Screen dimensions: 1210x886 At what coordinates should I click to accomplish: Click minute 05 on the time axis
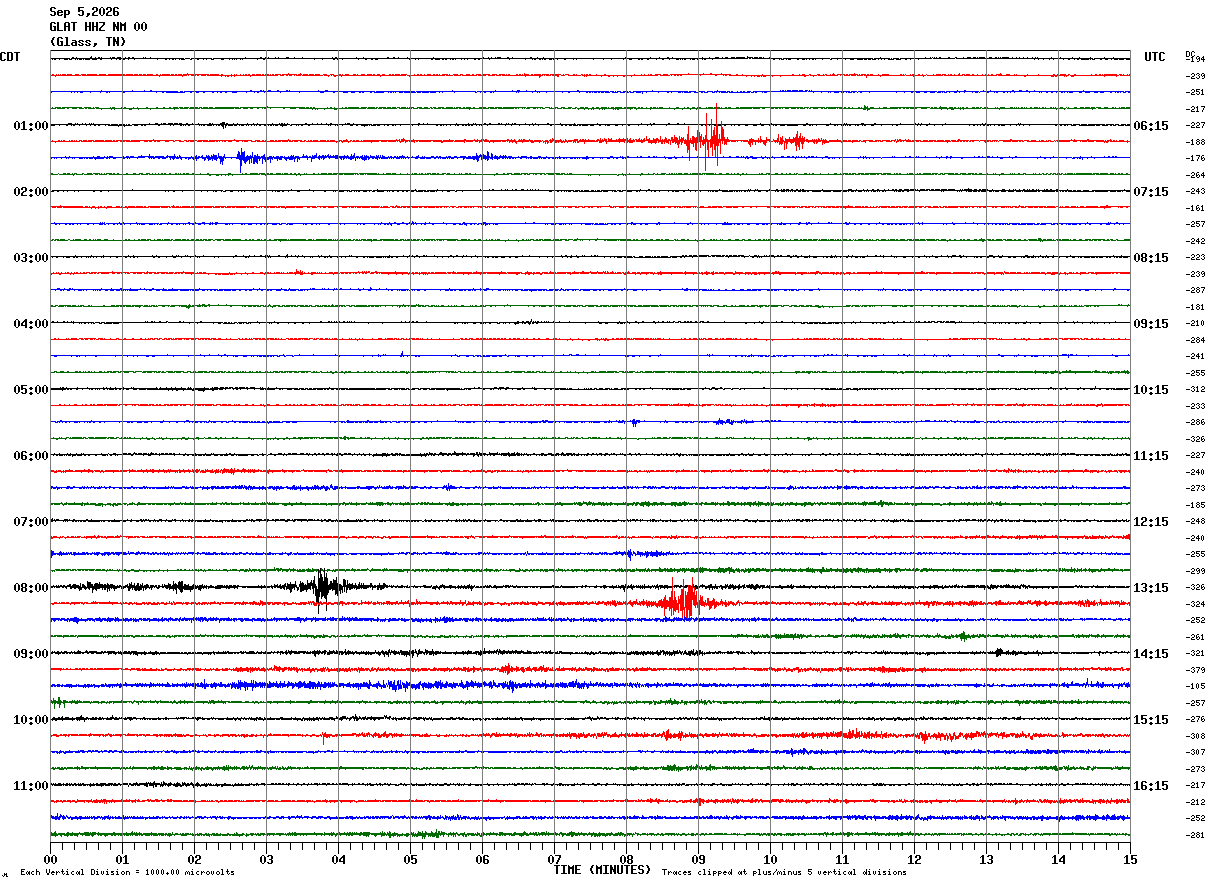coord(410,859)
